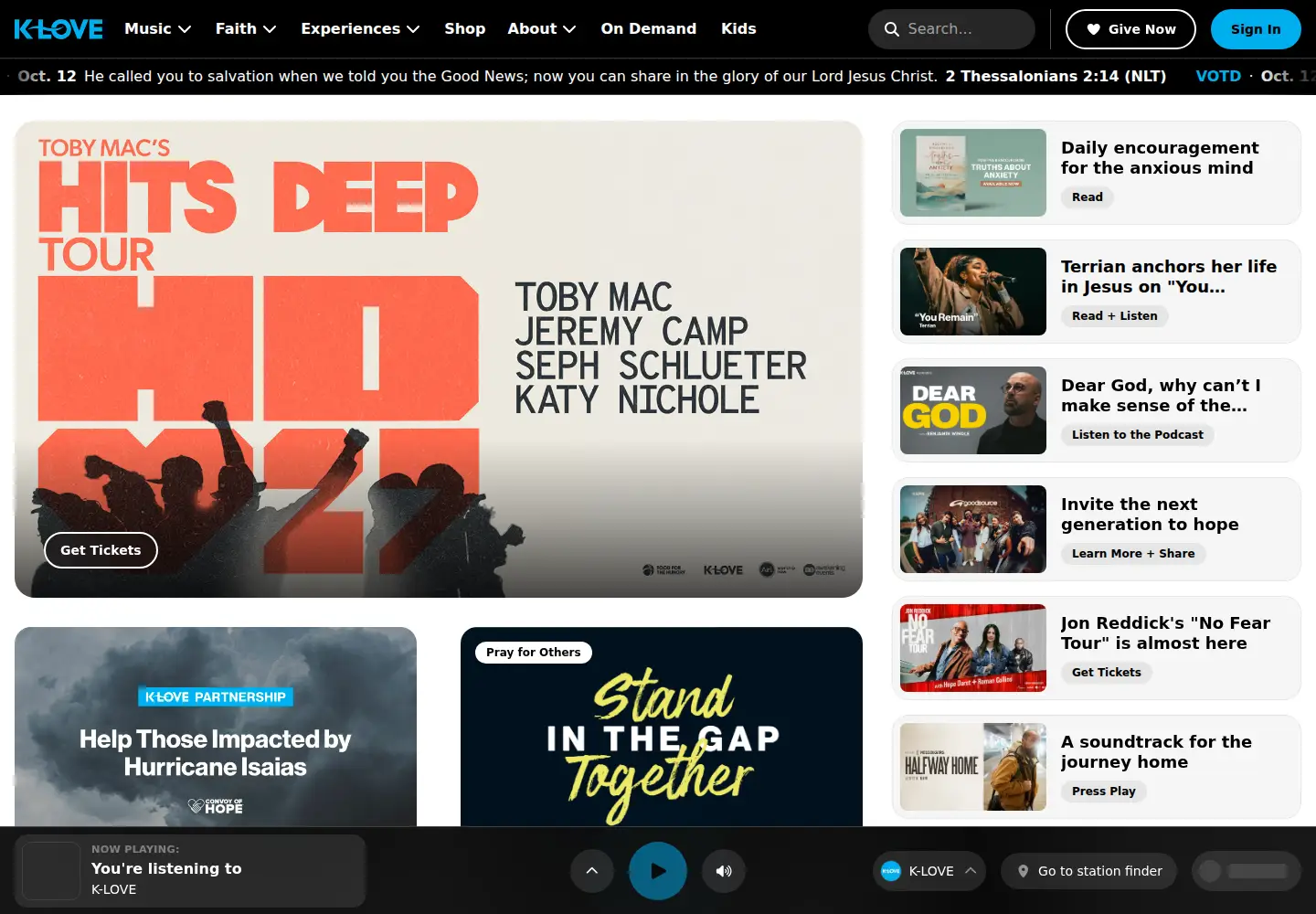
Task: Click Invite the next generation to hope headline
Action: pyautogui.click(x=1150, y=515)
